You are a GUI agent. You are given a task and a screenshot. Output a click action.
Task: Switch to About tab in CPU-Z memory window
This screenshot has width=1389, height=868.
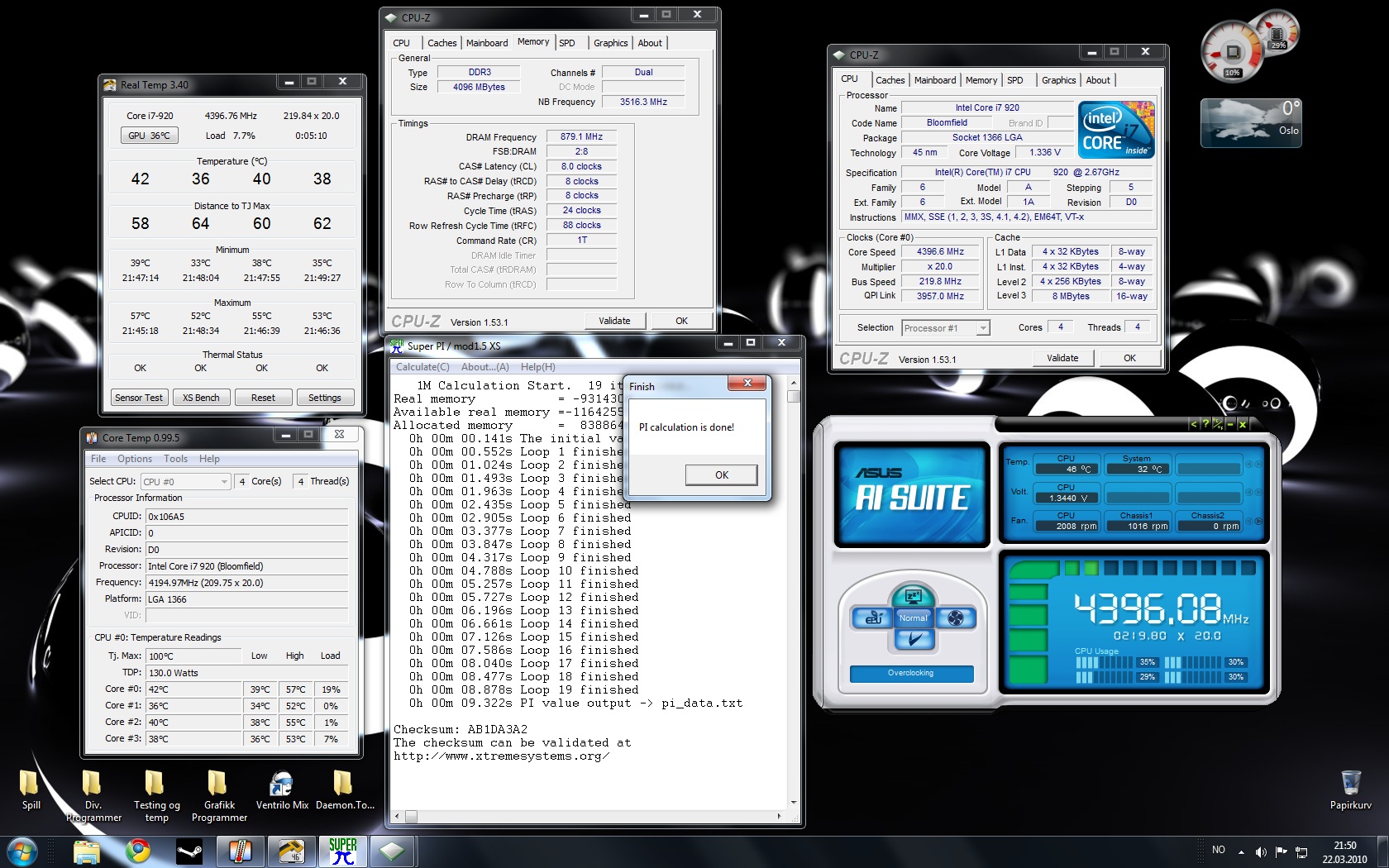coord(650,43)
